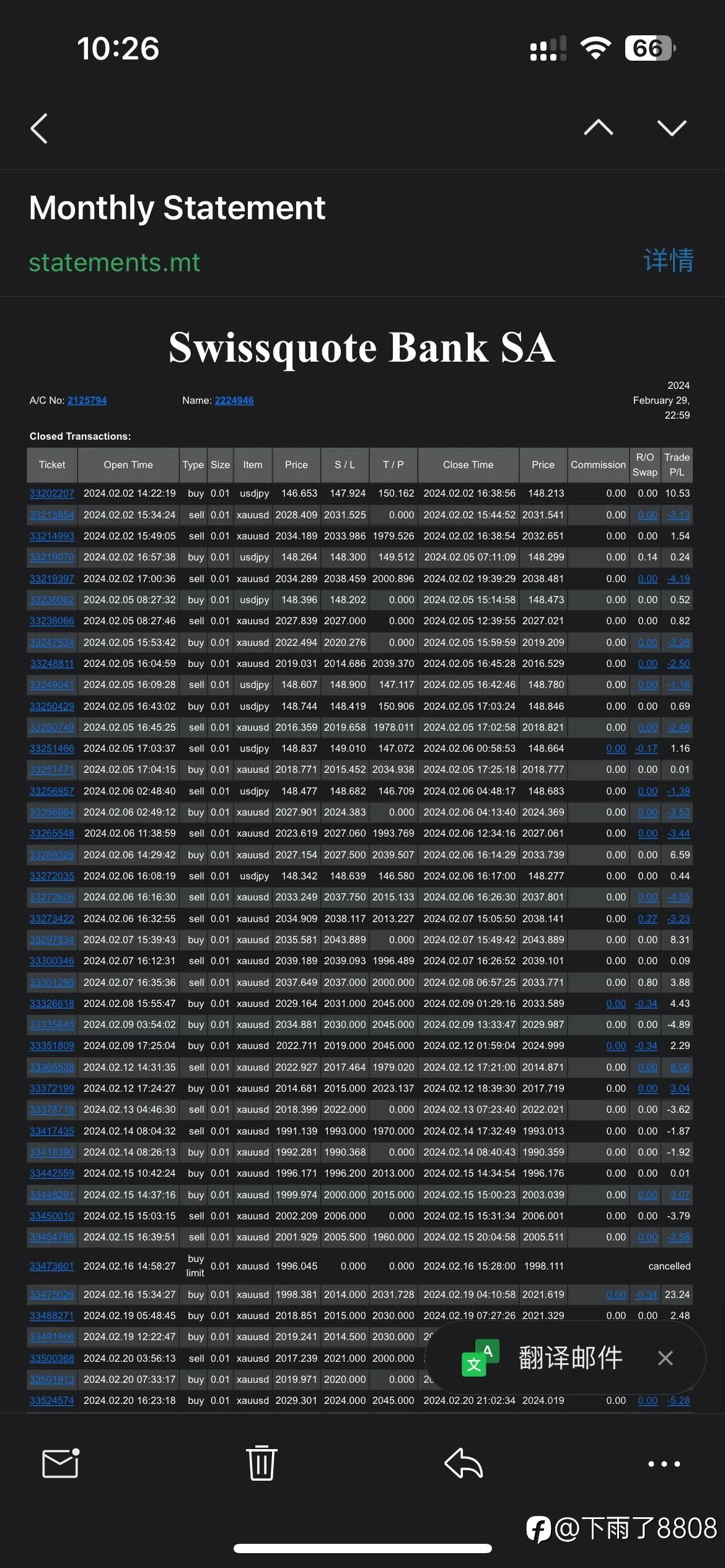Viewport: 725px width, 1568px height.
Task: Tap the statements.mt sender name
Action: point(115,263)
